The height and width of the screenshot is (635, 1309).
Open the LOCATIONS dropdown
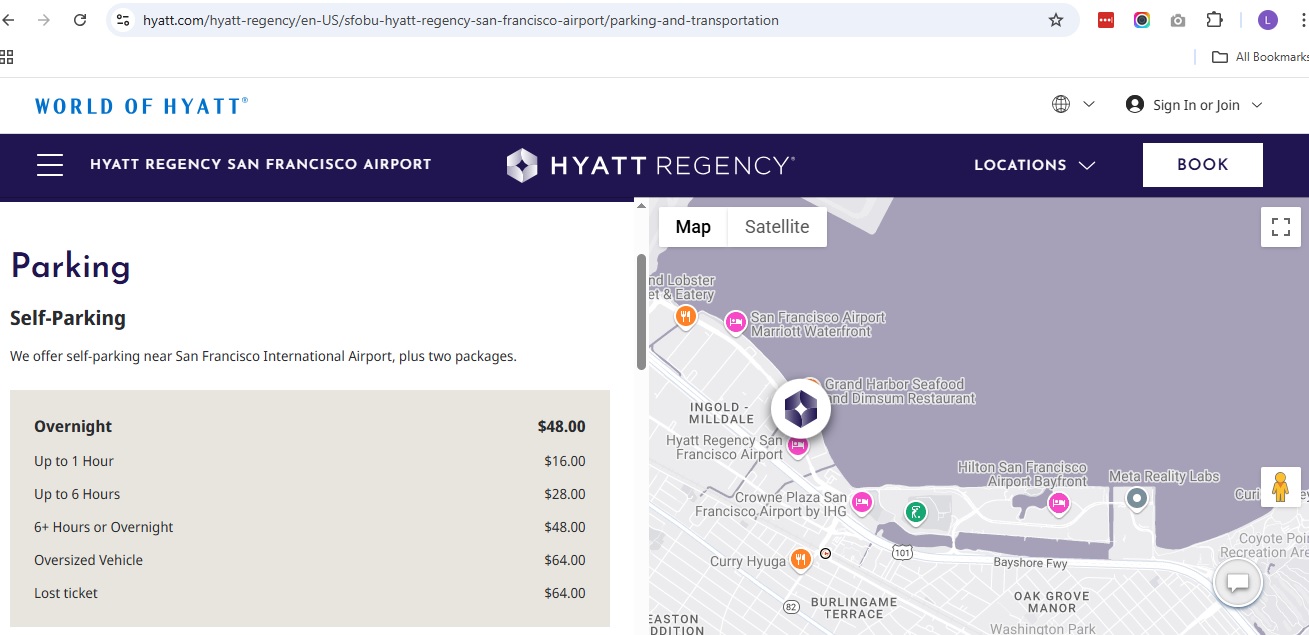click(1035, 165)
